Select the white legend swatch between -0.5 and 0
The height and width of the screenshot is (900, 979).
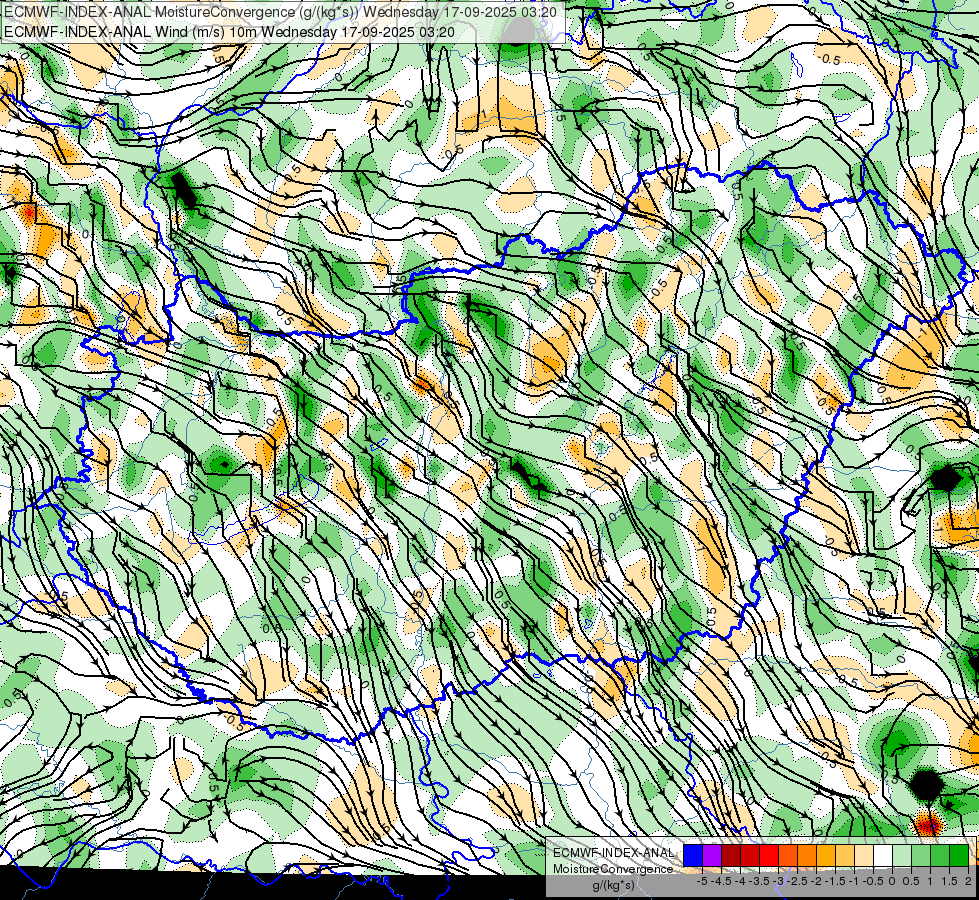[x=883, y=855]
